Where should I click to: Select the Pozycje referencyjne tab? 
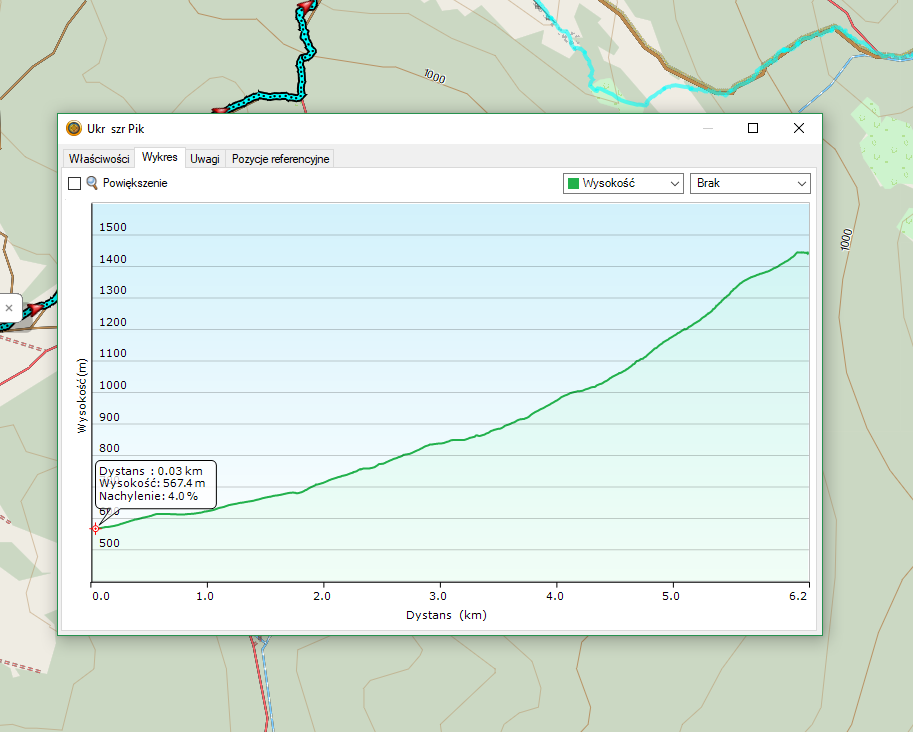tap(280, 159)
